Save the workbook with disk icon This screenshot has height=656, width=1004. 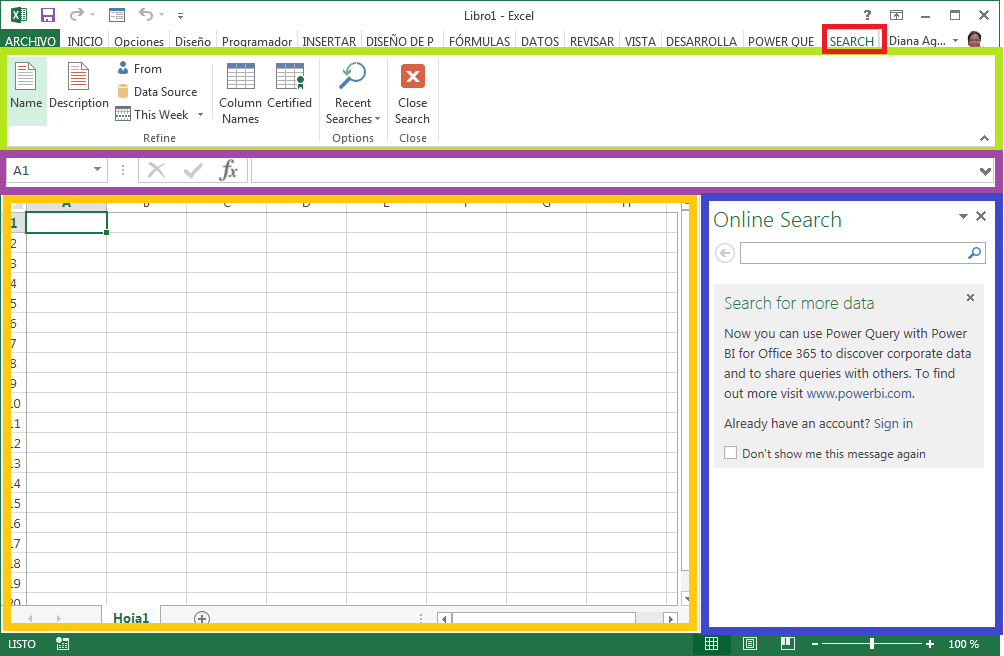pos(47,15)
